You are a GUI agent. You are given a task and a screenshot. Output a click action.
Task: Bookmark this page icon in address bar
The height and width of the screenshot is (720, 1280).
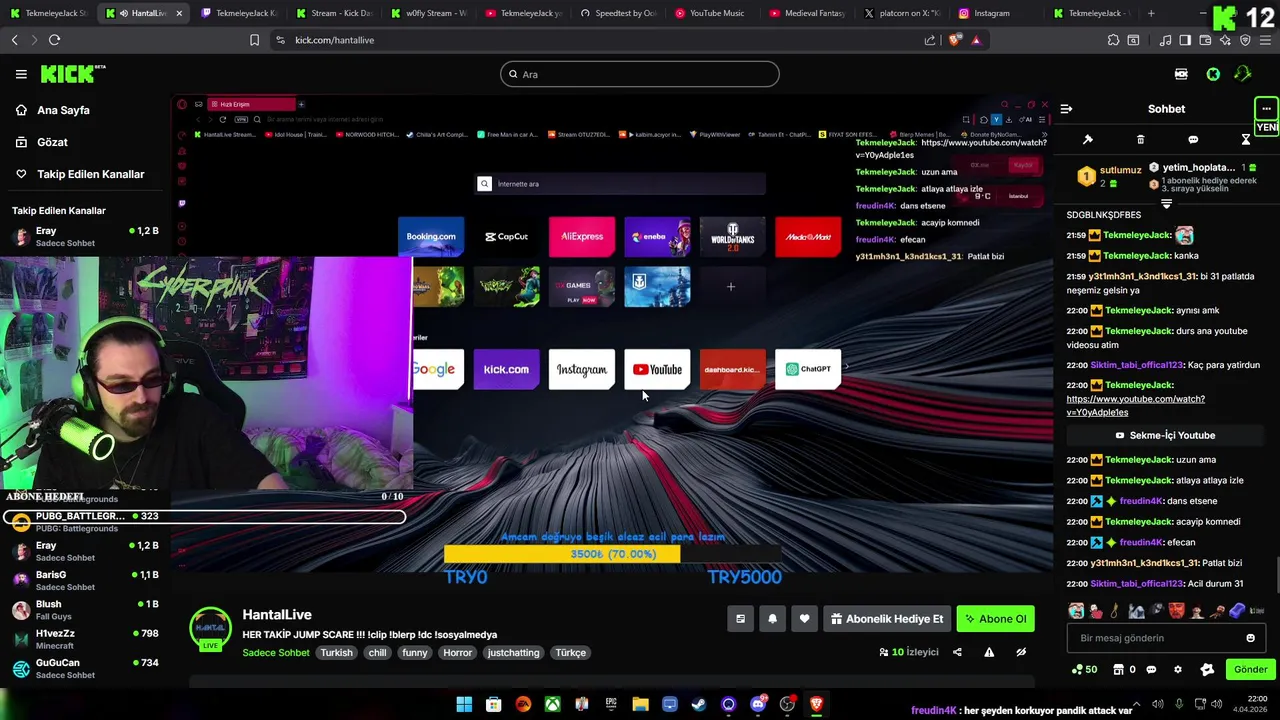[x=254, y=40]
